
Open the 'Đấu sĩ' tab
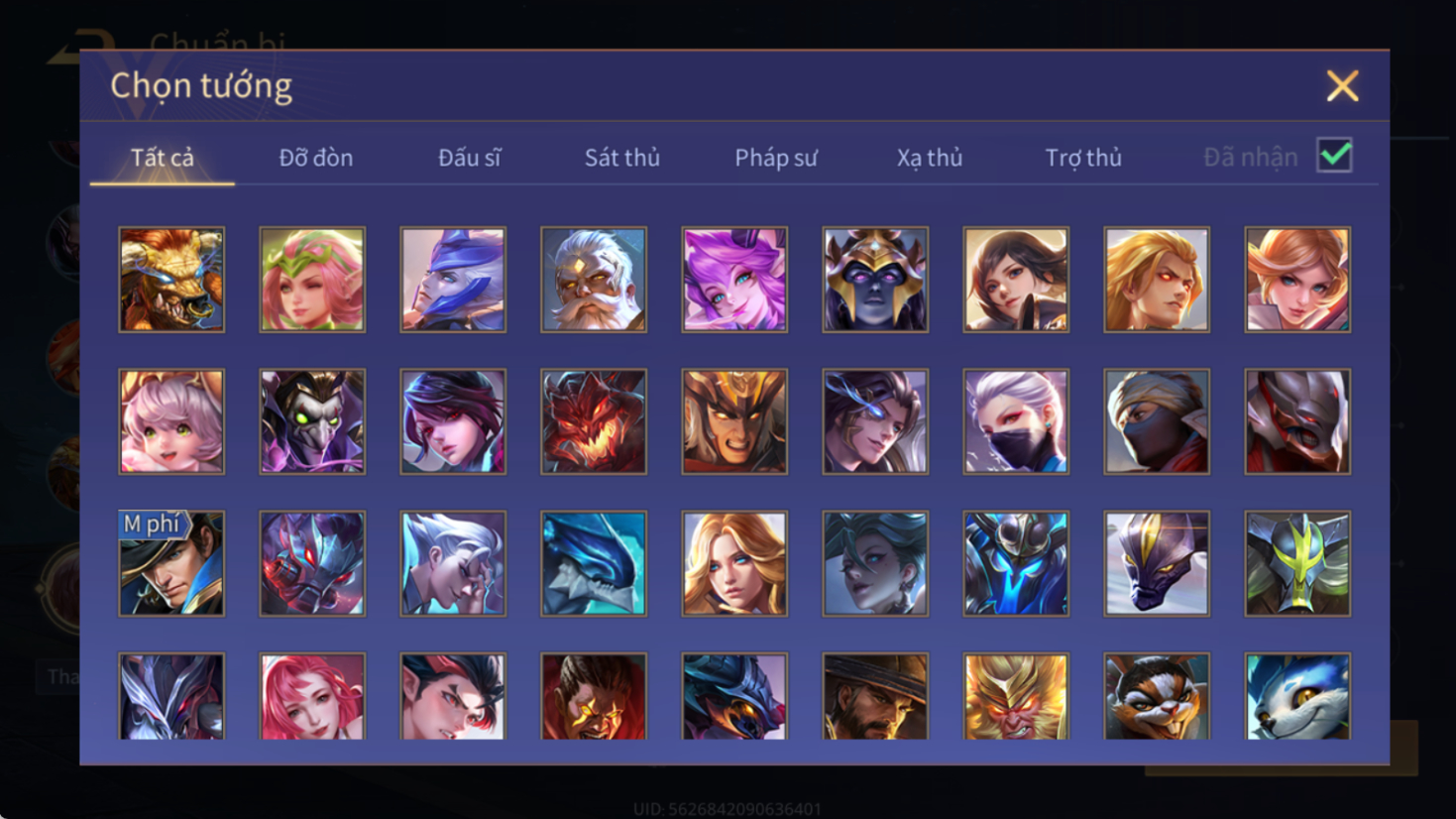(x=470, y=158)
